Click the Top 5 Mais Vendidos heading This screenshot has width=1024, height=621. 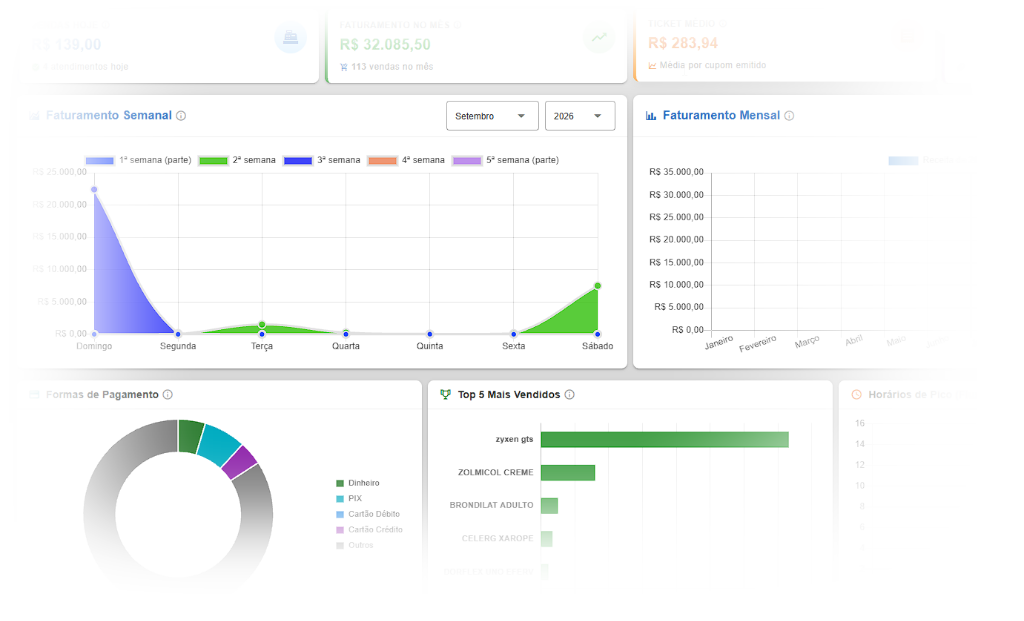509,394
